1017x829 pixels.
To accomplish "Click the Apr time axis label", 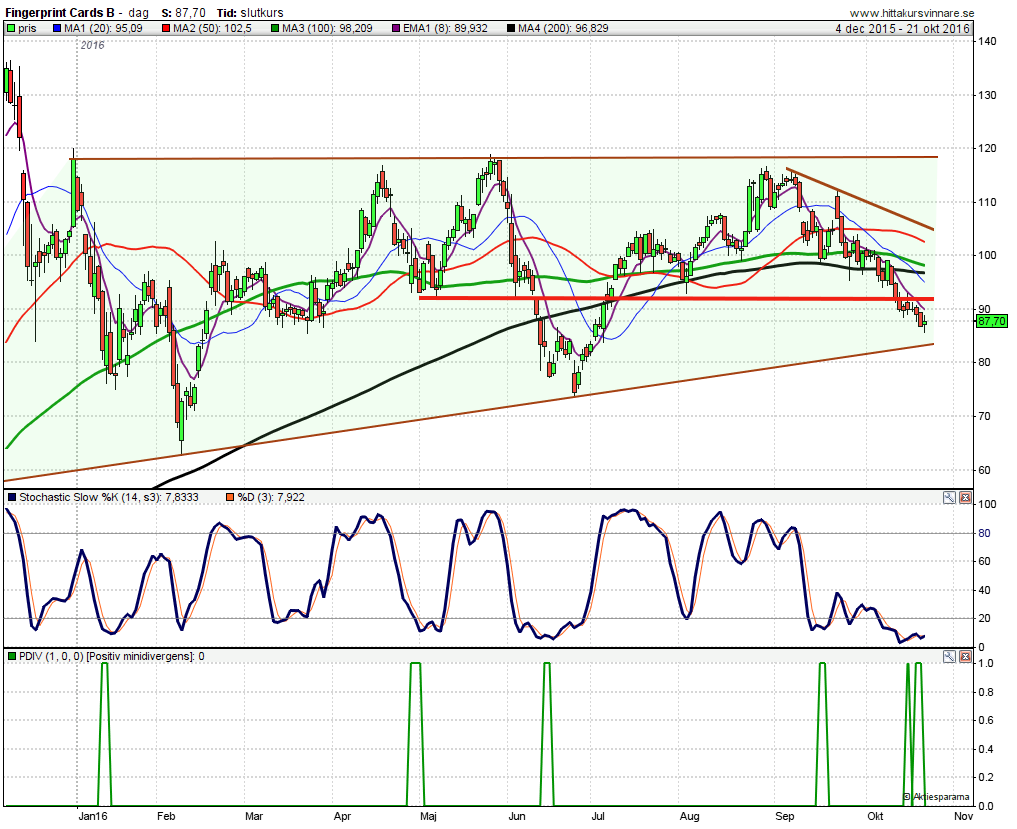I will pyautogui.click(x=342, y=816).
